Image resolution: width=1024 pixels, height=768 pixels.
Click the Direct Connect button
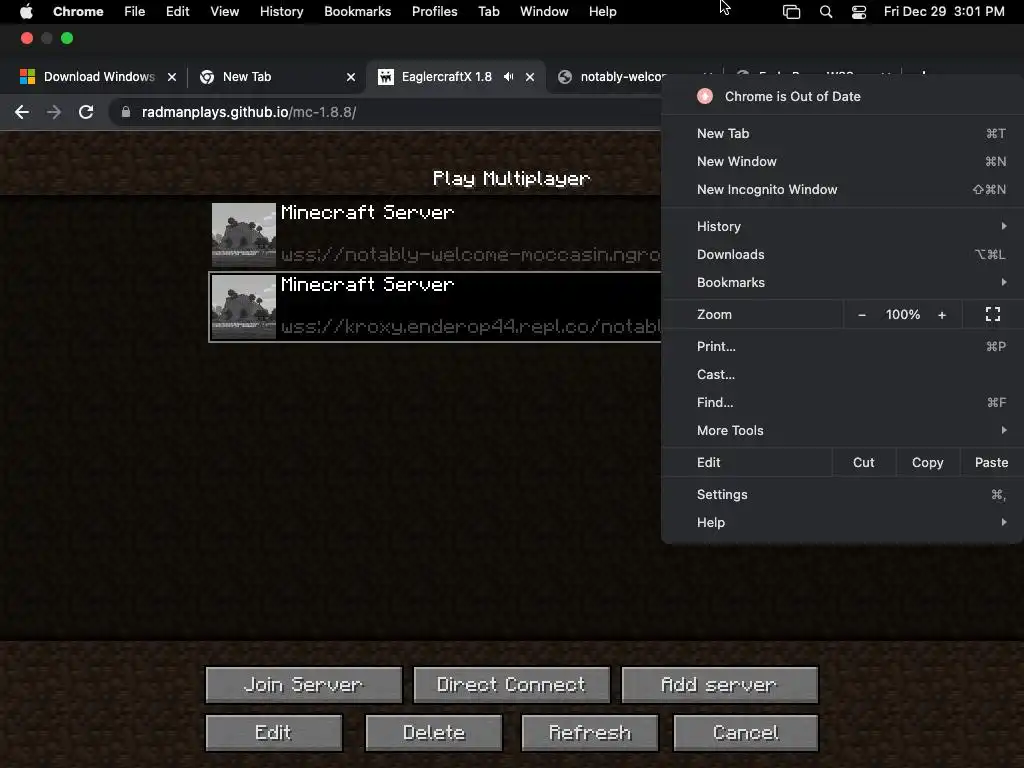pyautogui.click(x=511, y=684)
